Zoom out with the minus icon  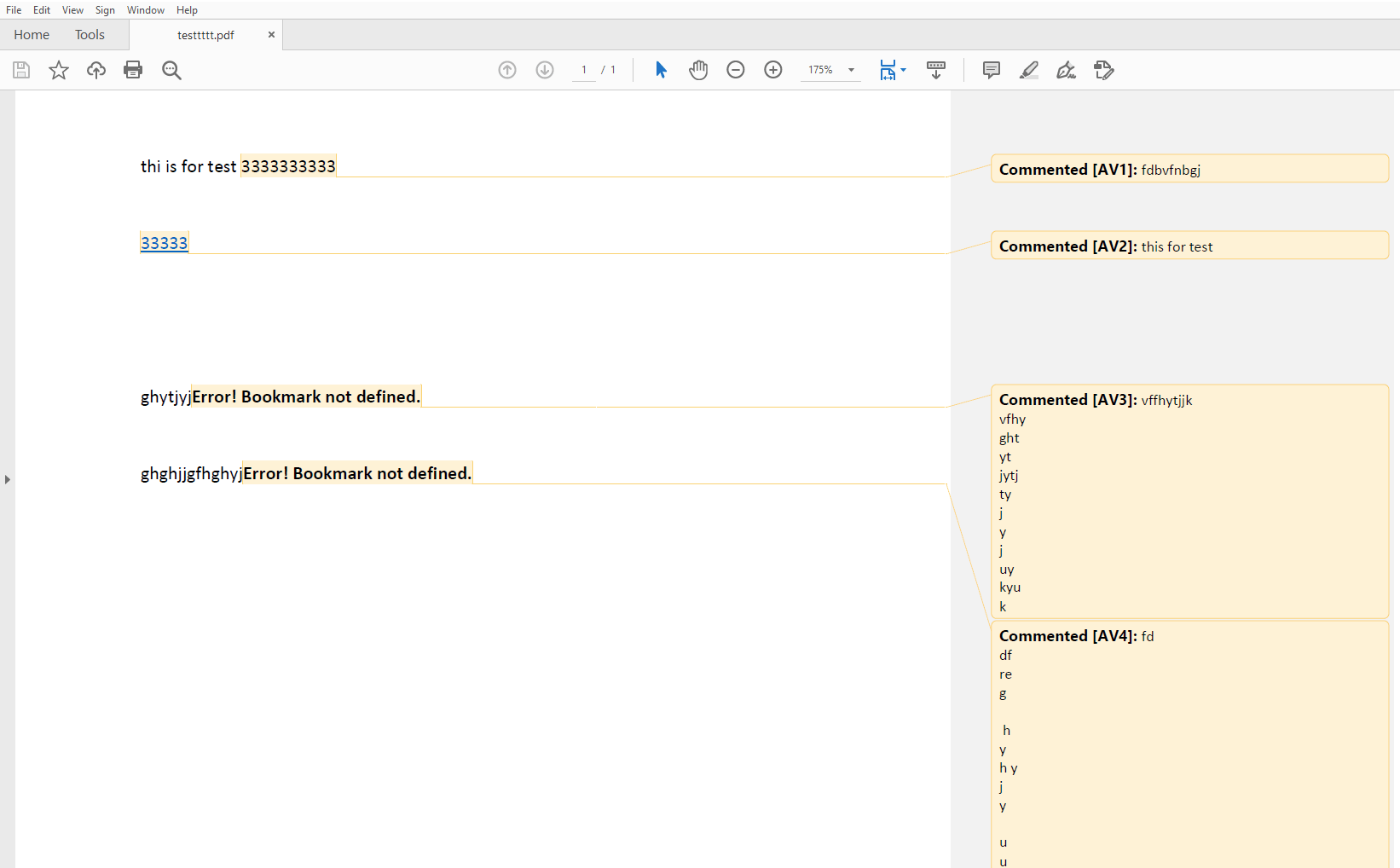click(x=736, y=70)
